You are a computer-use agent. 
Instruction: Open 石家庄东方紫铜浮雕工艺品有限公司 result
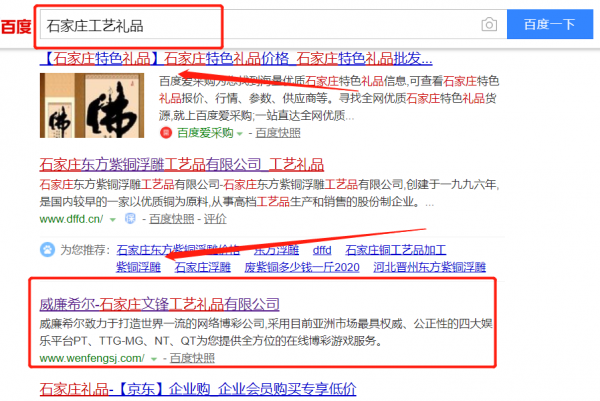pyautogui.click(x=181, y=165)
